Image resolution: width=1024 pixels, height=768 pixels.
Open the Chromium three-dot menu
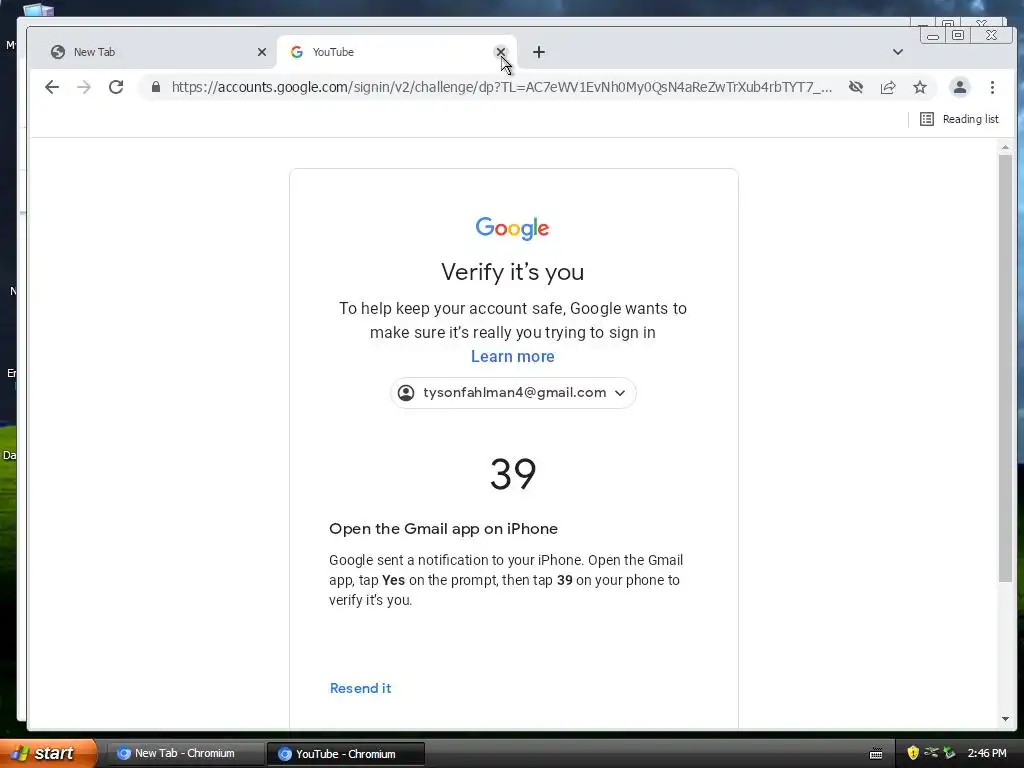tap(992, 87)
